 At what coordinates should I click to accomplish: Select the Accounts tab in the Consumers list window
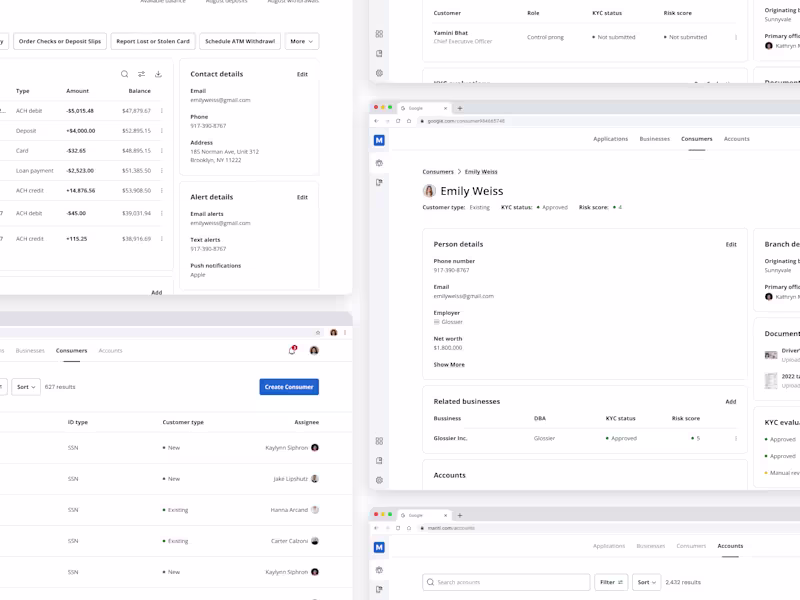pos(110,351)
